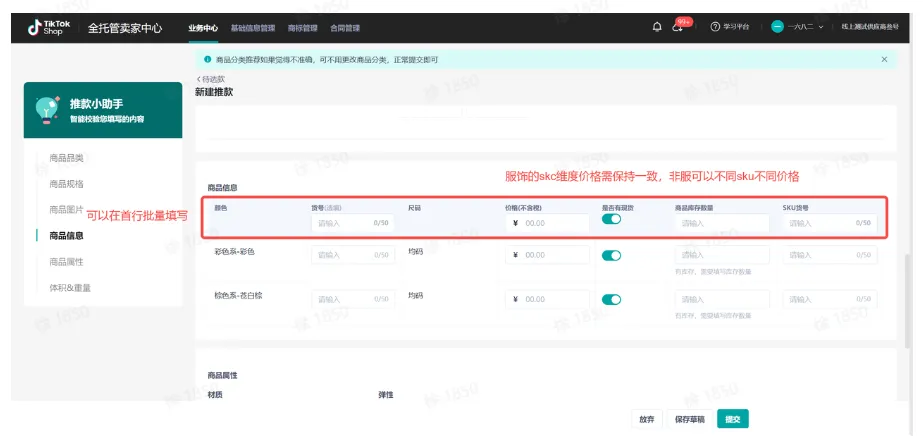Click SKU货号 input in 彩色系-彩色 row
The width and height of the screenshot is (923, 444).
coord(830,255)
